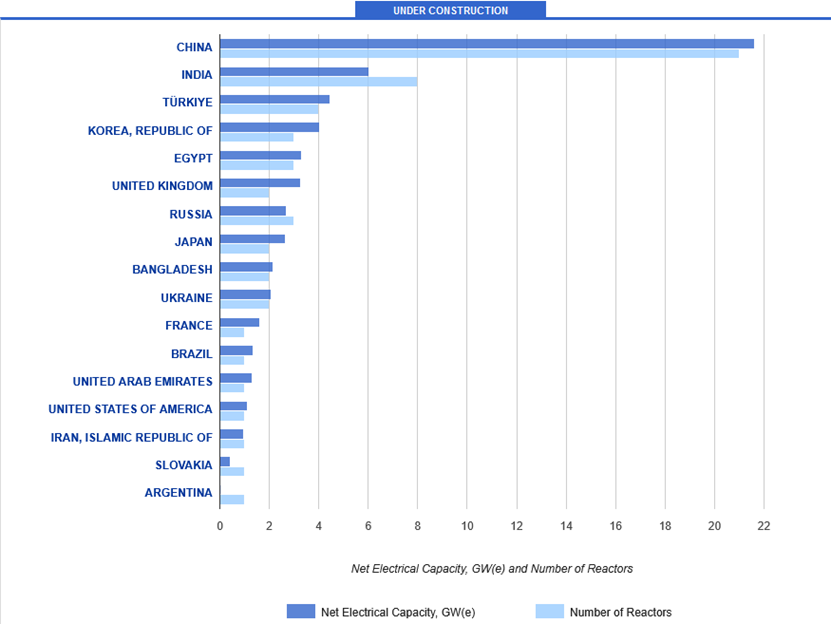Click Japan's dark blue capacity bar
This screenshot has width=831, height=624.
[x=253, y=239]
